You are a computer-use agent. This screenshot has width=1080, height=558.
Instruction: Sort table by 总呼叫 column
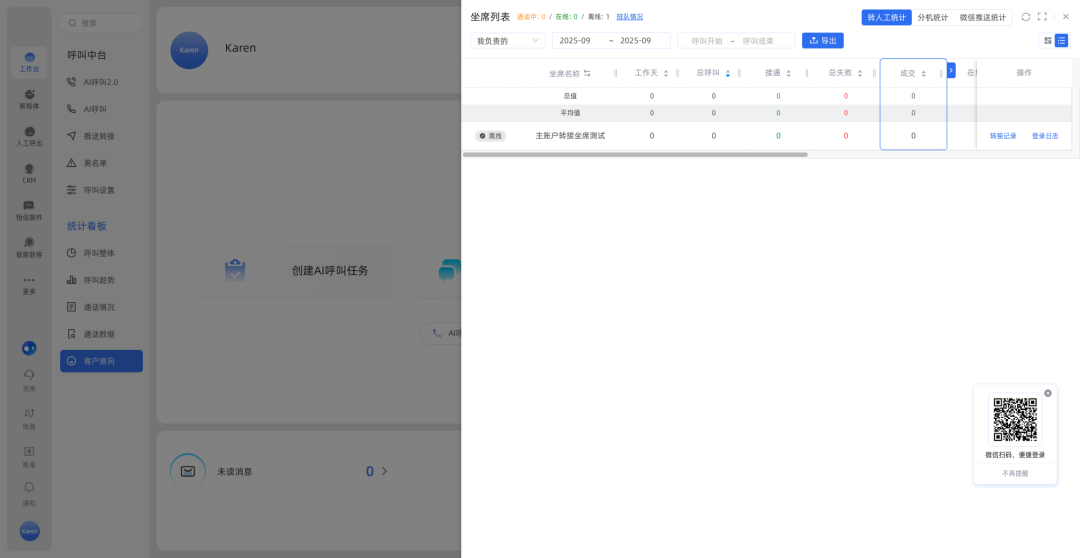(728, 73)
